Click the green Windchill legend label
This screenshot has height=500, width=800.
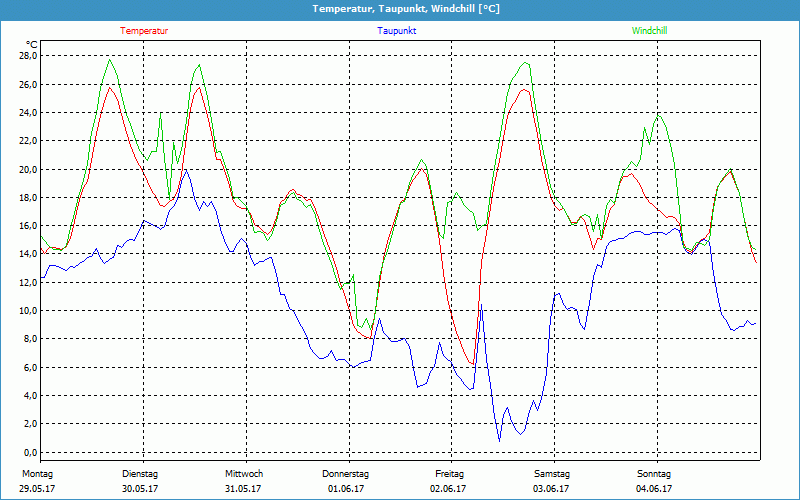[649, 31]
